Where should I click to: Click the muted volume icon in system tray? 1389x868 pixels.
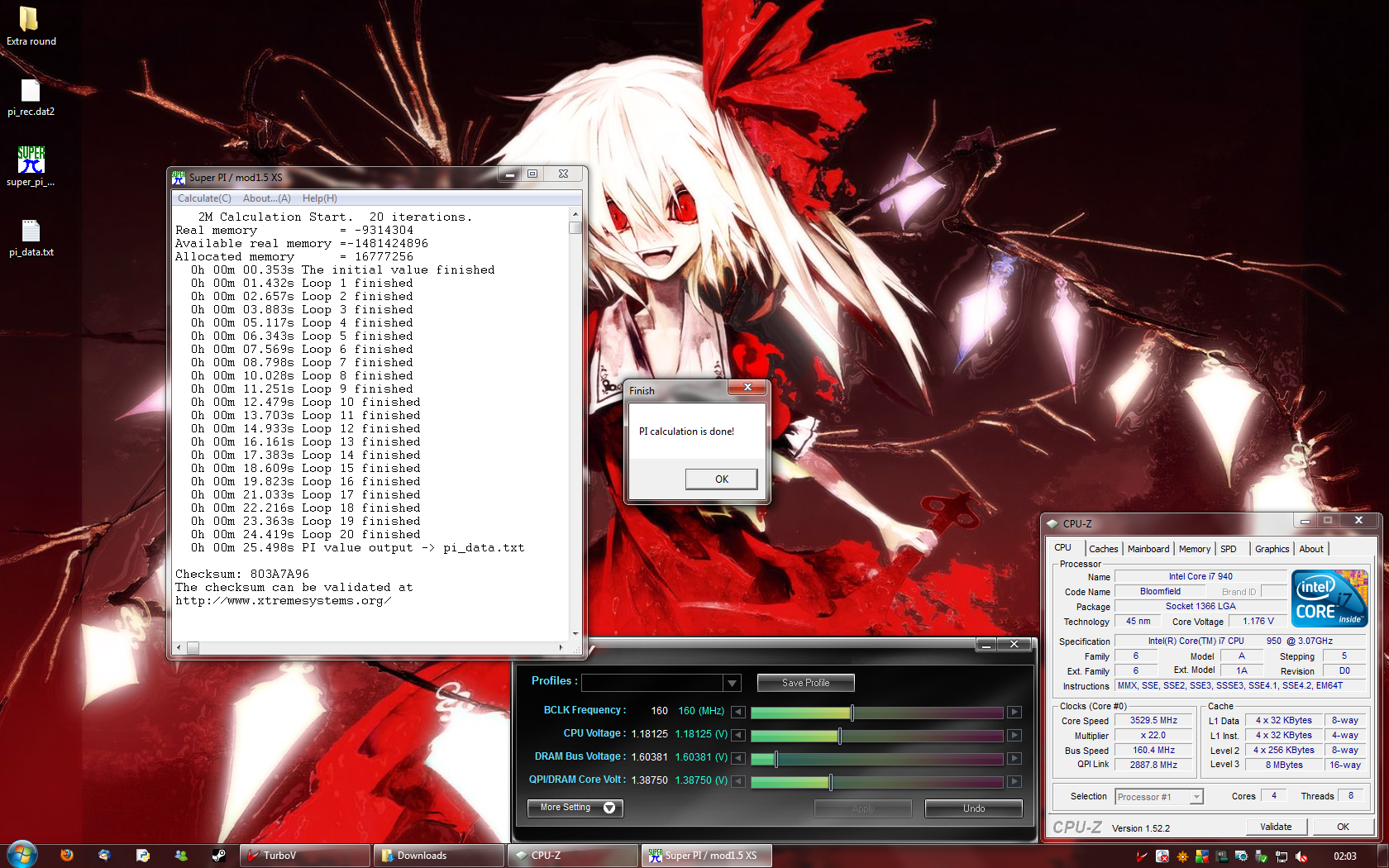pyautogui.click(x=1301, y=856)
